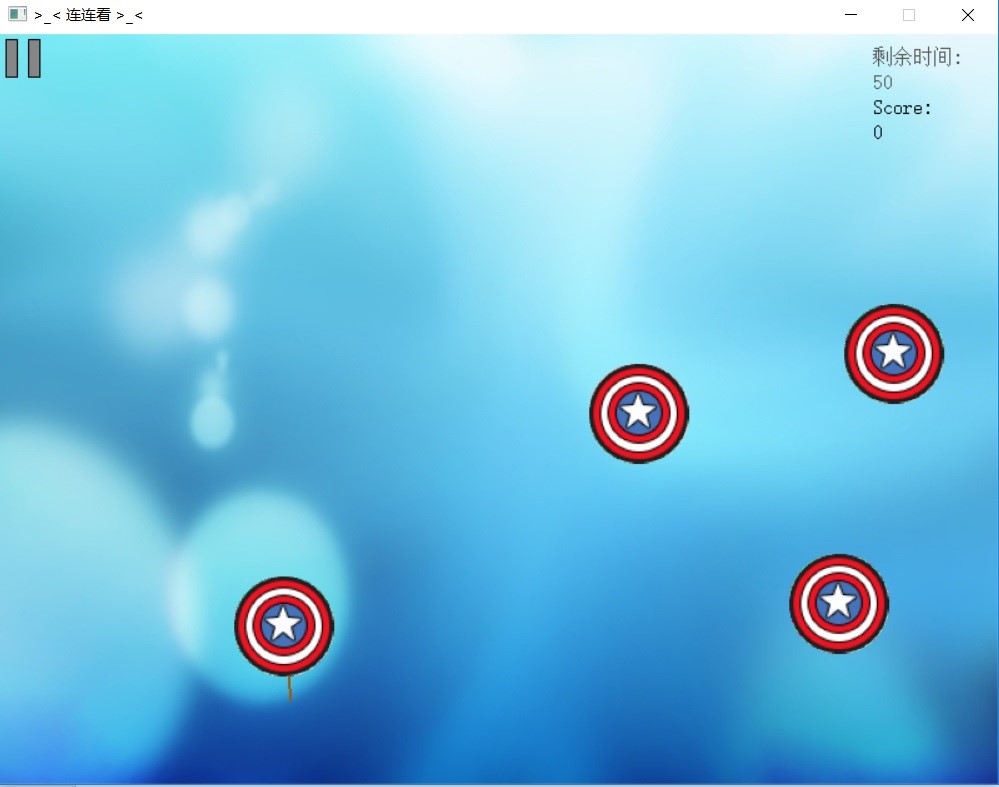Tap the shield balloon lowest on the right
Viewport: 999px width, 787px height.
839,603
